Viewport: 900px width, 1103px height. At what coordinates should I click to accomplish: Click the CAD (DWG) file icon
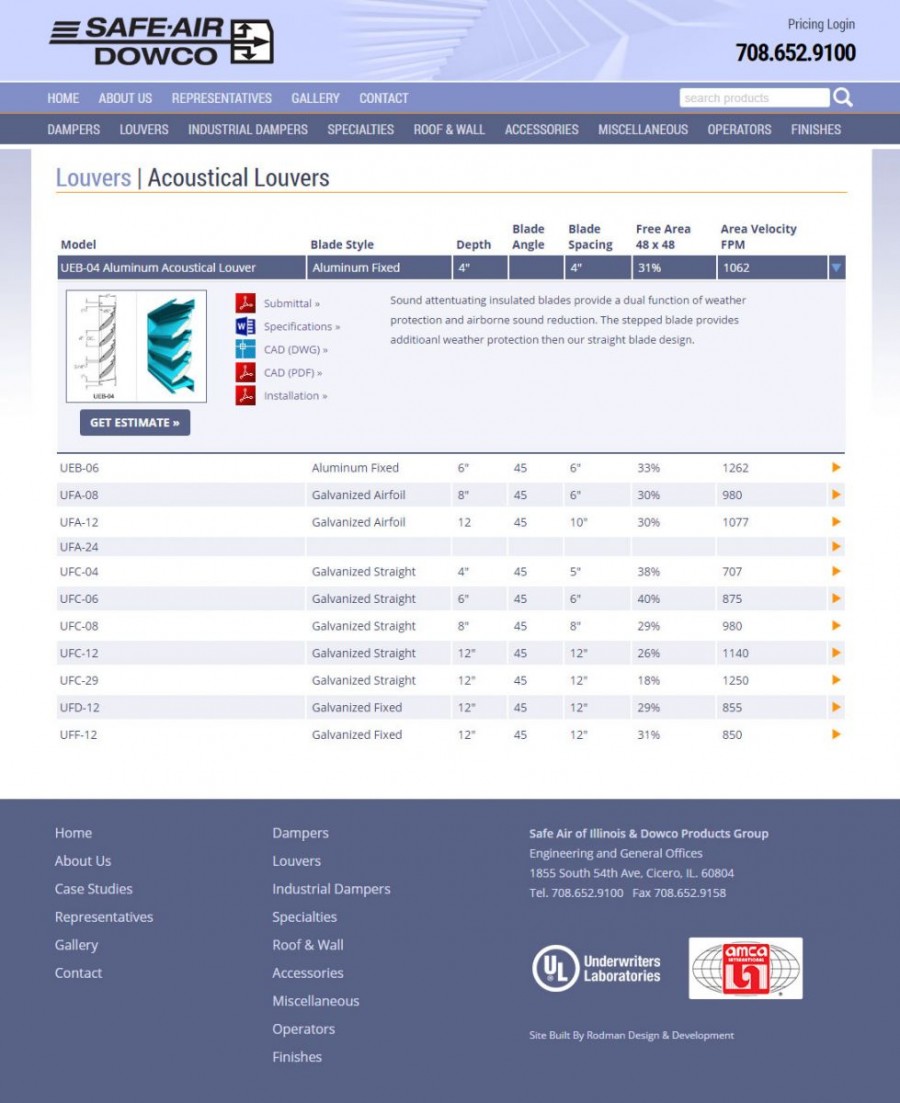(245, 349)
